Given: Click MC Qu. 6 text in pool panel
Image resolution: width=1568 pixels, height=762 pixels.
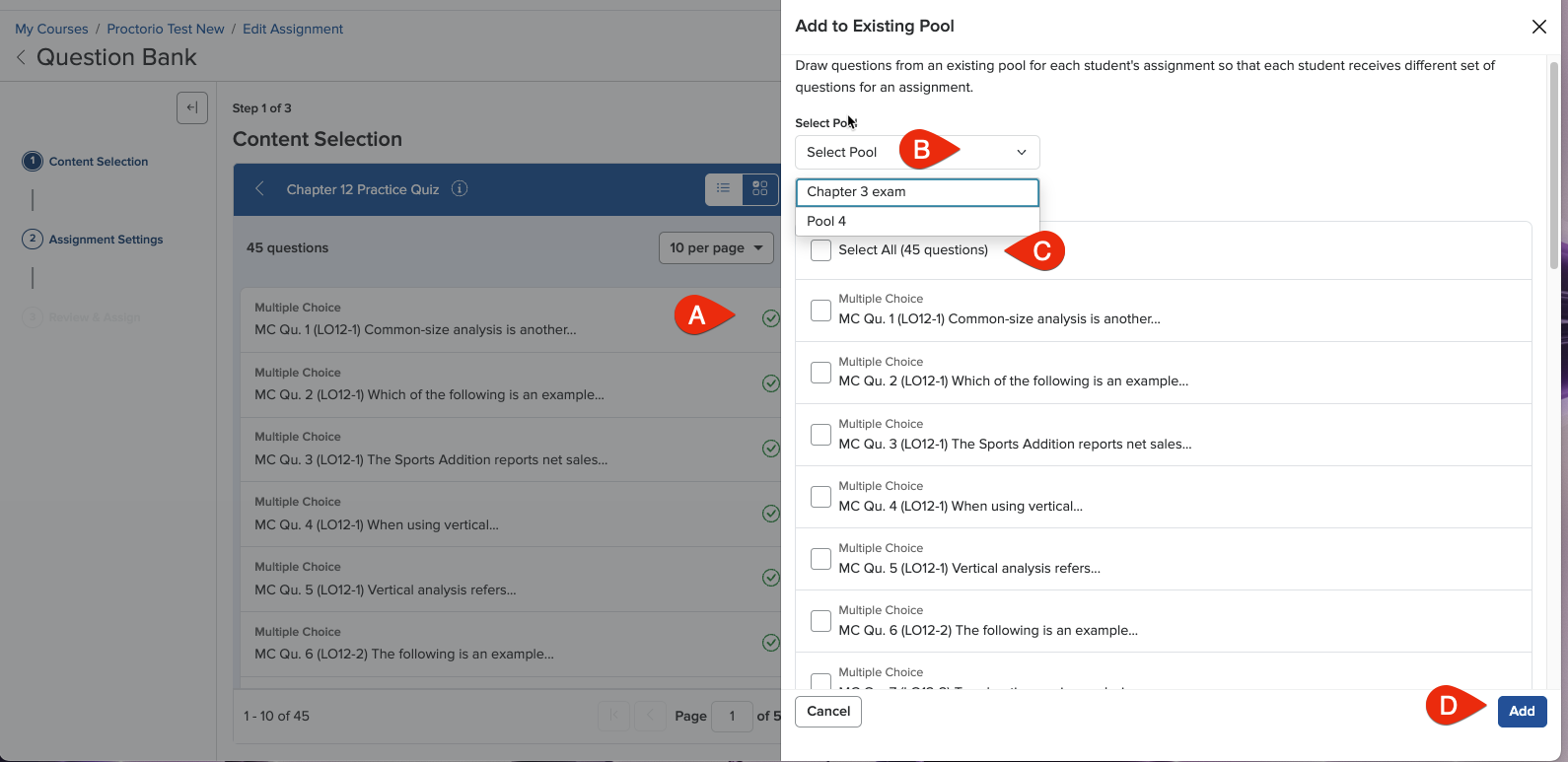Looking at the screenshot, I should pos(988,631).
